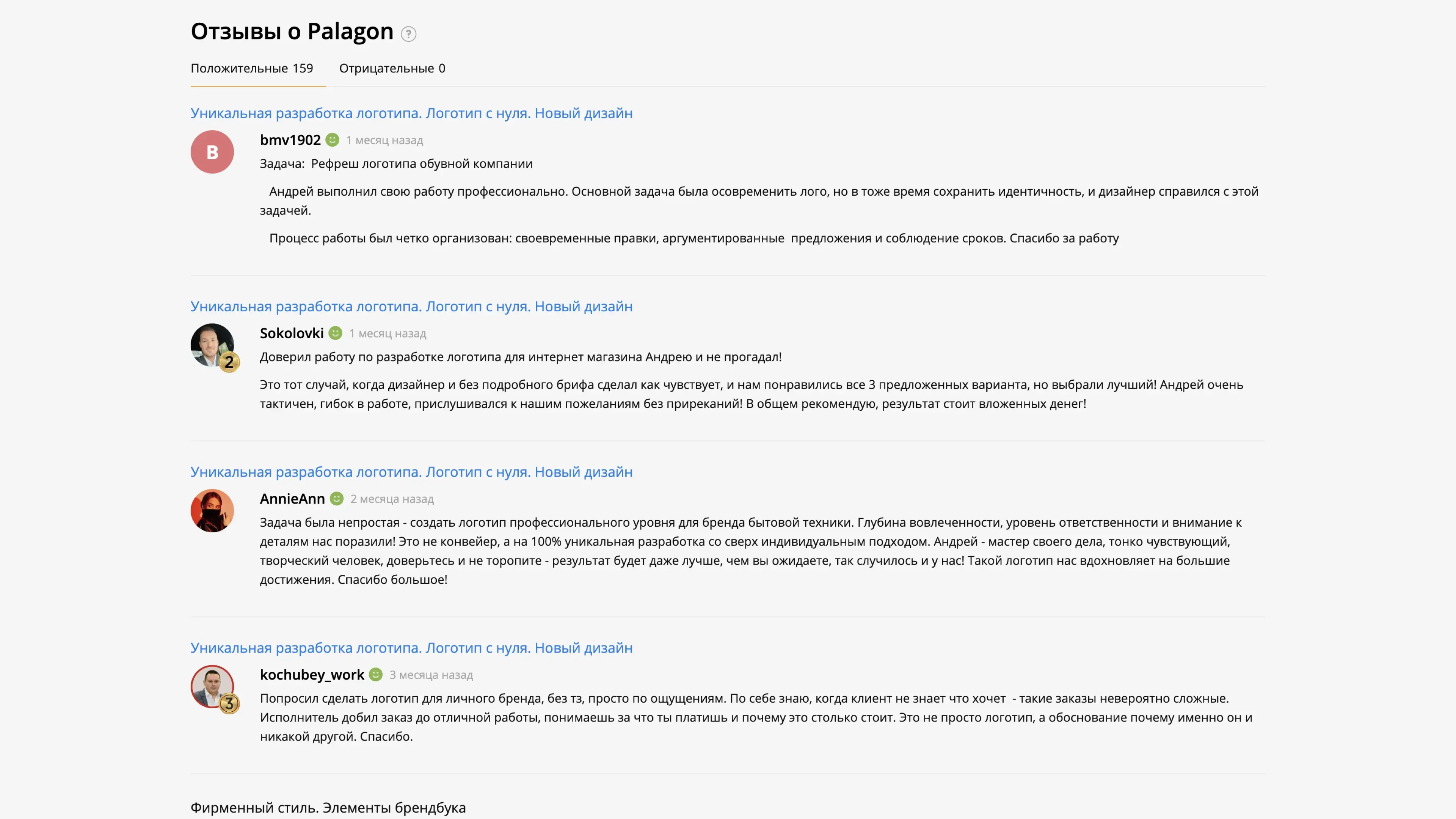Click the green smiley icon next to AnnieAnn
The width and height of the screenshot is (1456, 819).
point(336,499)
